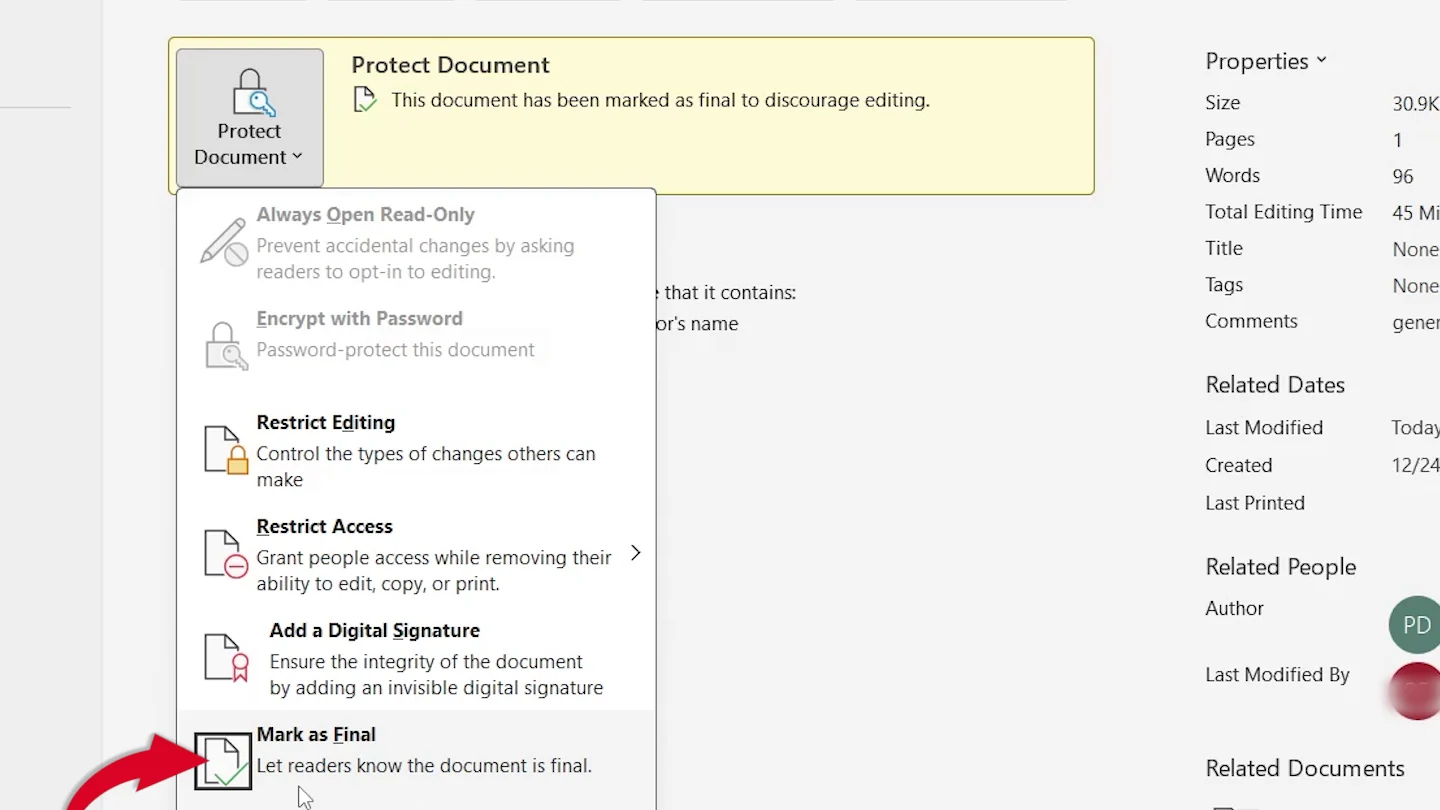Click the Related Dates heading
This screenshot has height=810, width=1440.
pyautogui.click(x=1275, y=385)
